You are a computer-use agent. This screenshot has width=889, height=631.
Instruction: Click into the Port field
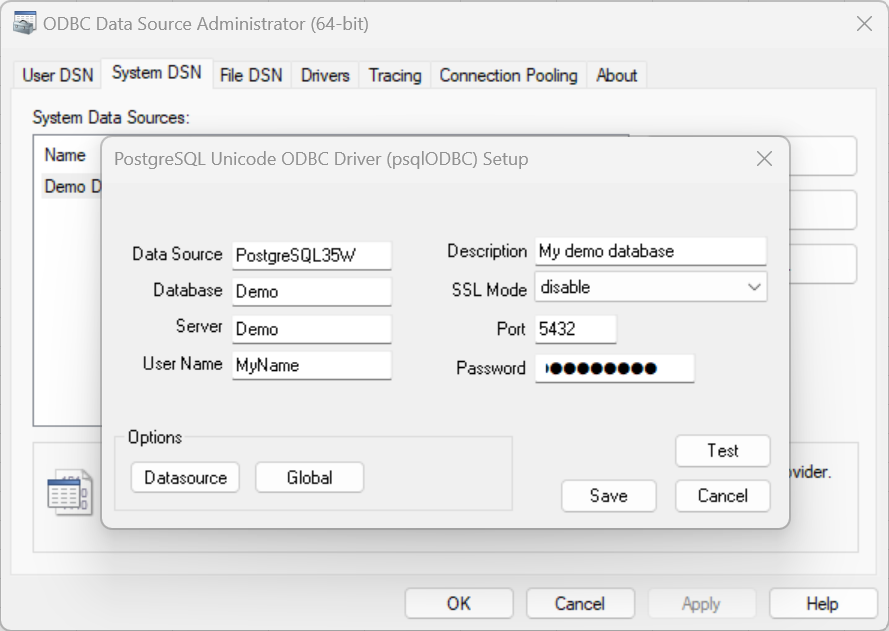575,329
